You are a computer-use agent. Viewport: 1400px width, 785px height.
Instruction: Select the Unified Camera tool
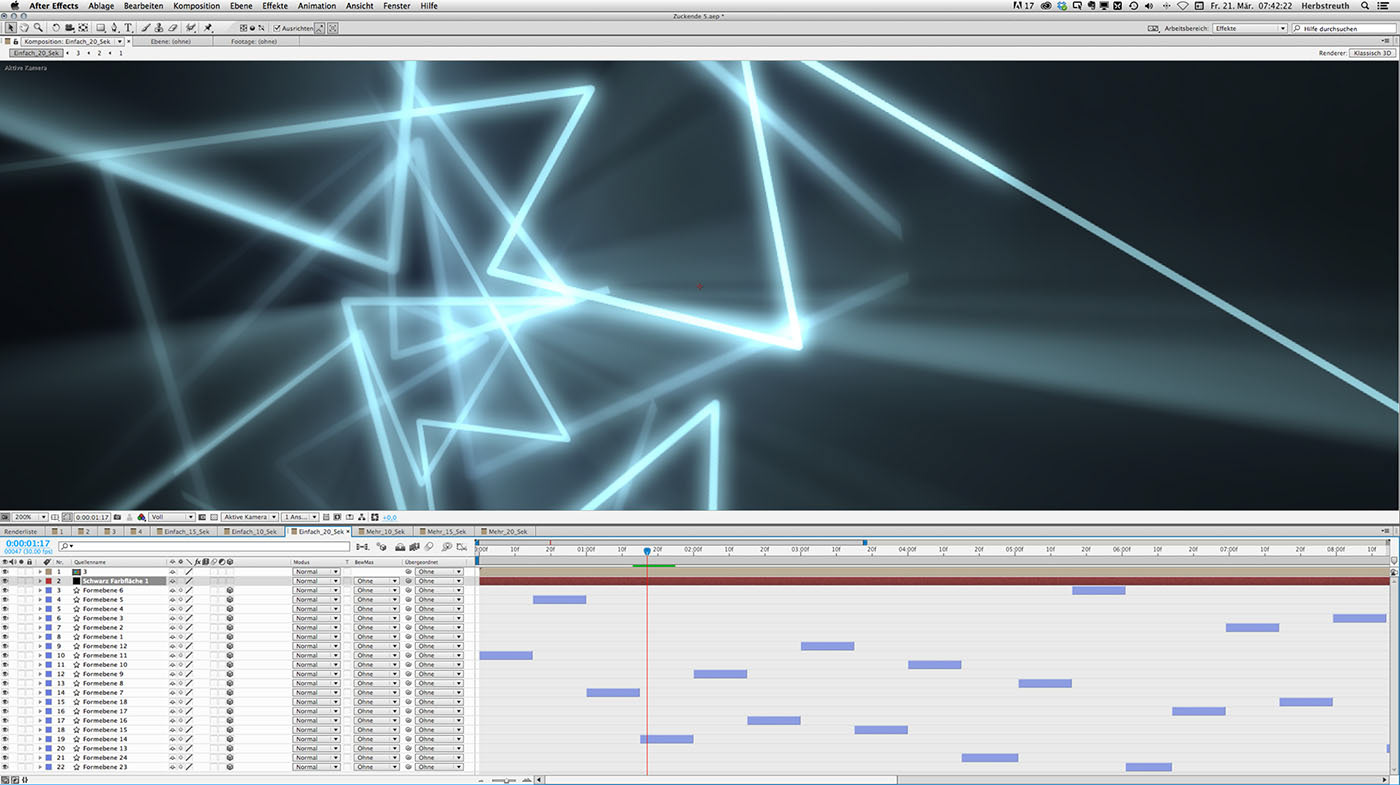tap(70, 28)
